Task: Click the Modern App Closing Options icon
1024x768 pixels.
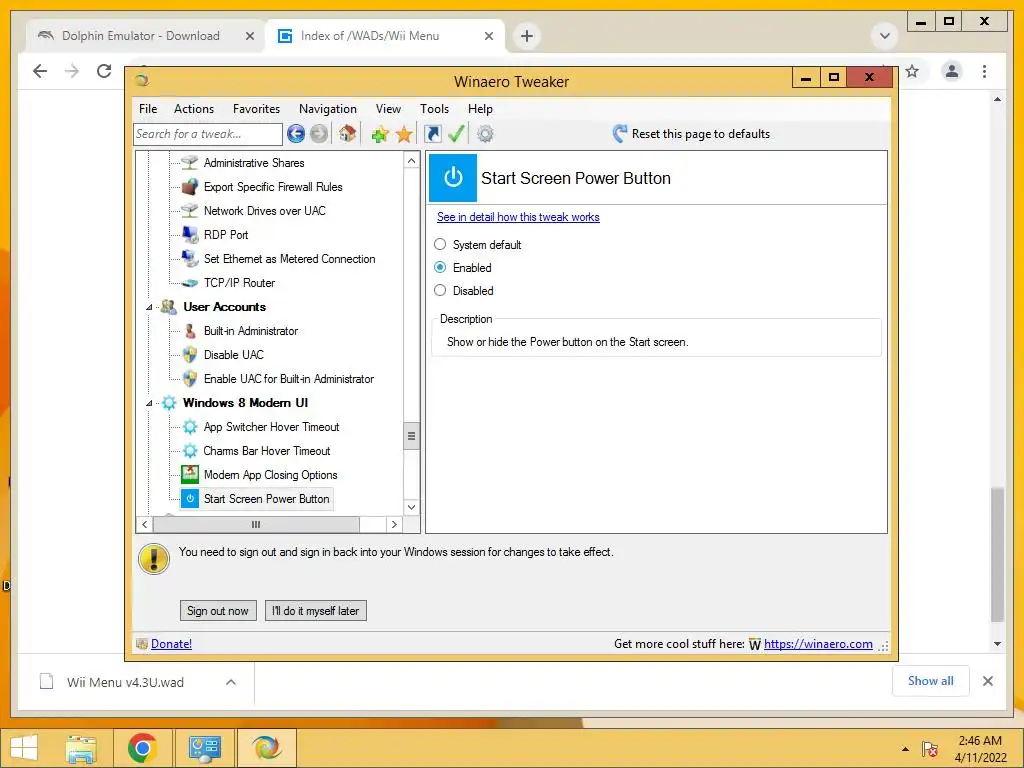Action: [189, 475]
